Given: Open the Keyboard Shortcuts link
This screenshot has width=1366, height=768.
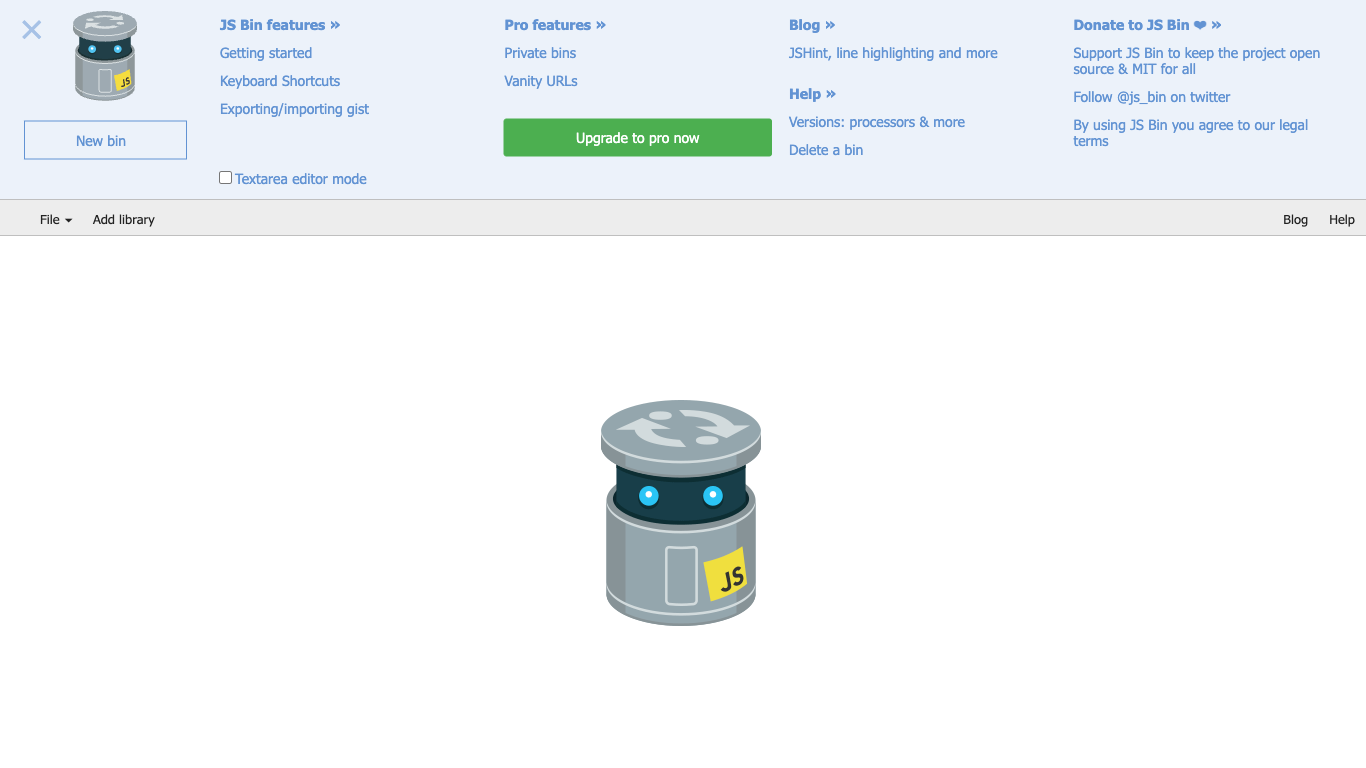Looking at the screenshot, I should point(280,81).
